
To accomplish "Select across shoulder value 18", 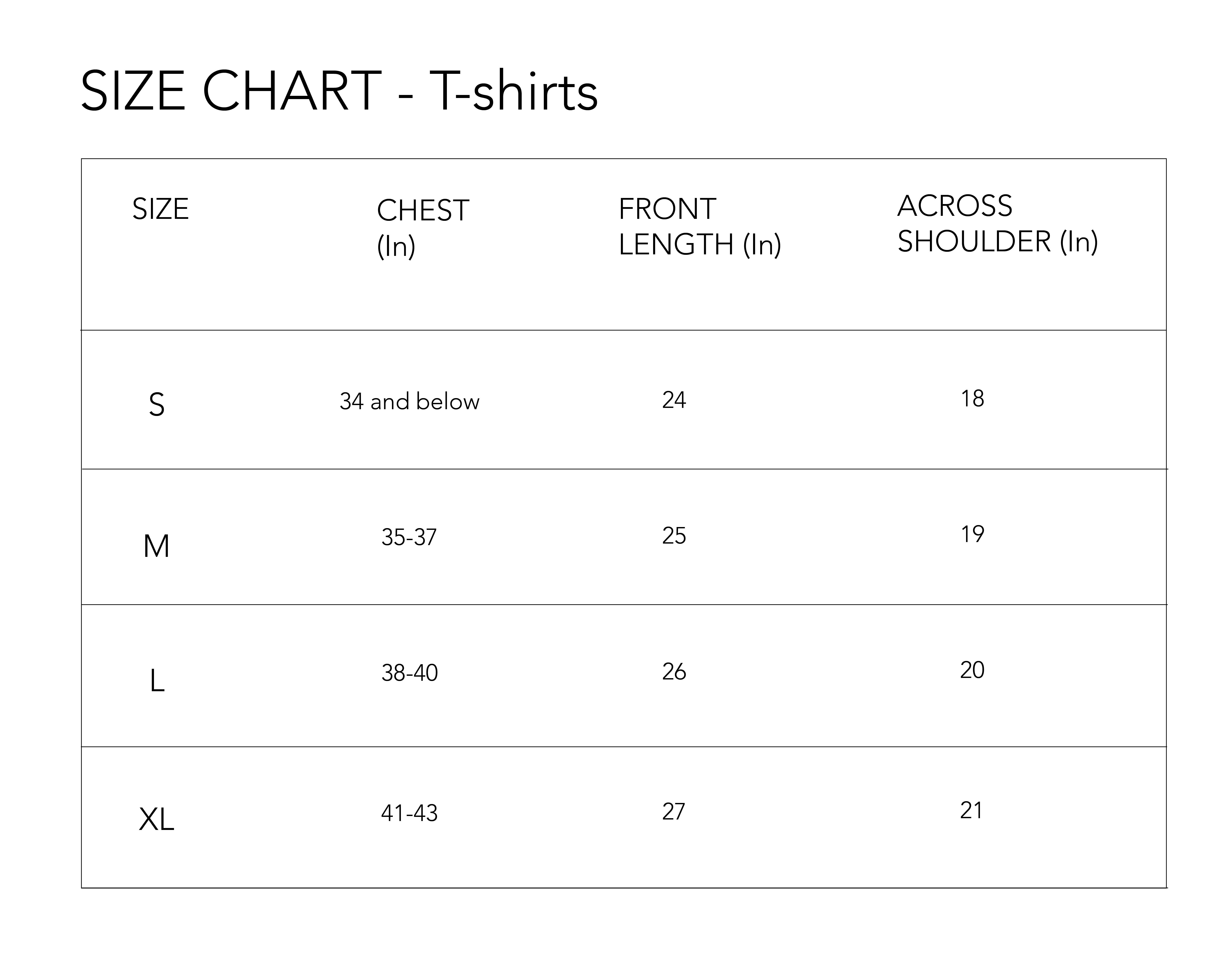I will coord(972,399).
